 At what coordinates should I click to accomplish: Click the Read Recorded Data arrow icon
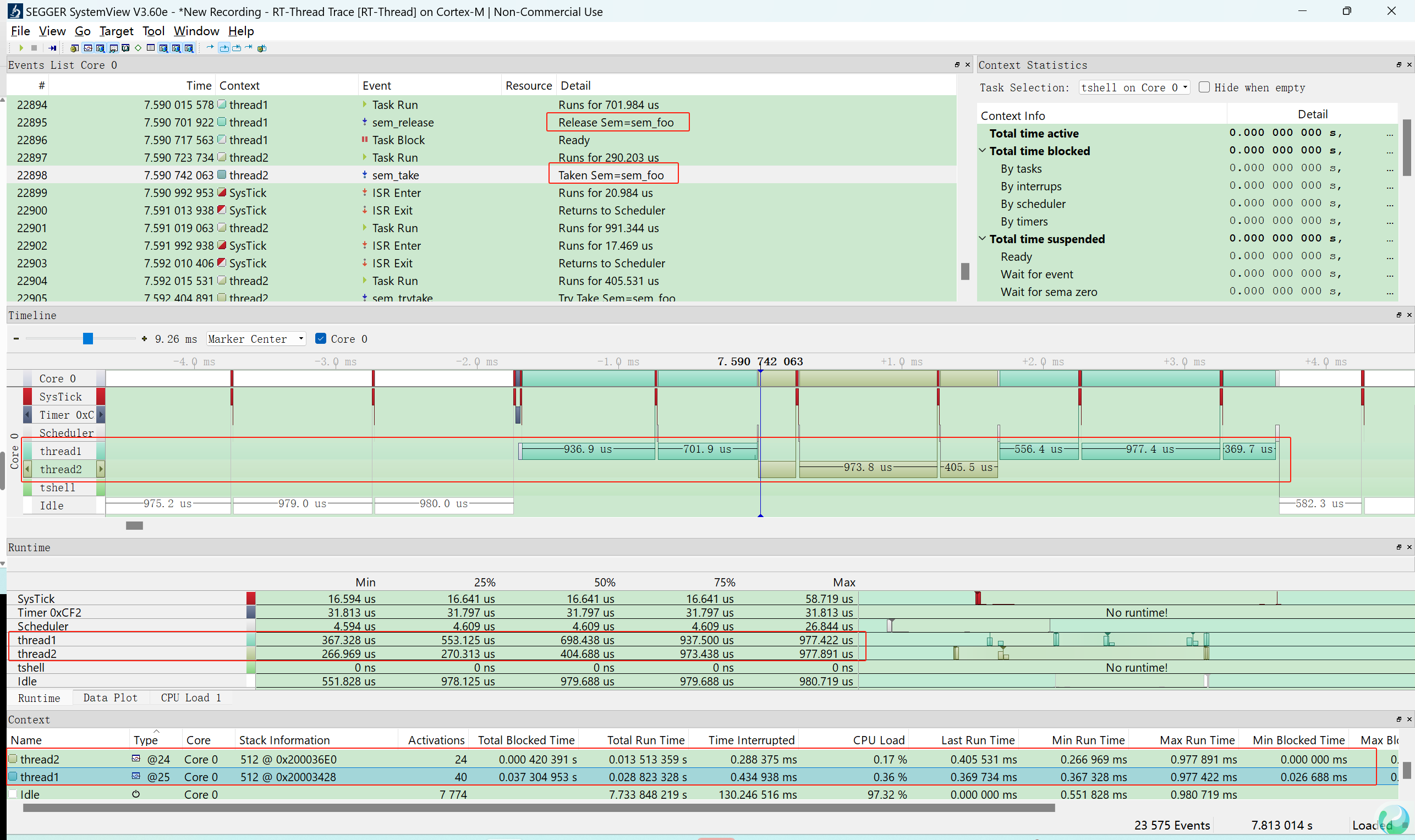click(52, 48)
